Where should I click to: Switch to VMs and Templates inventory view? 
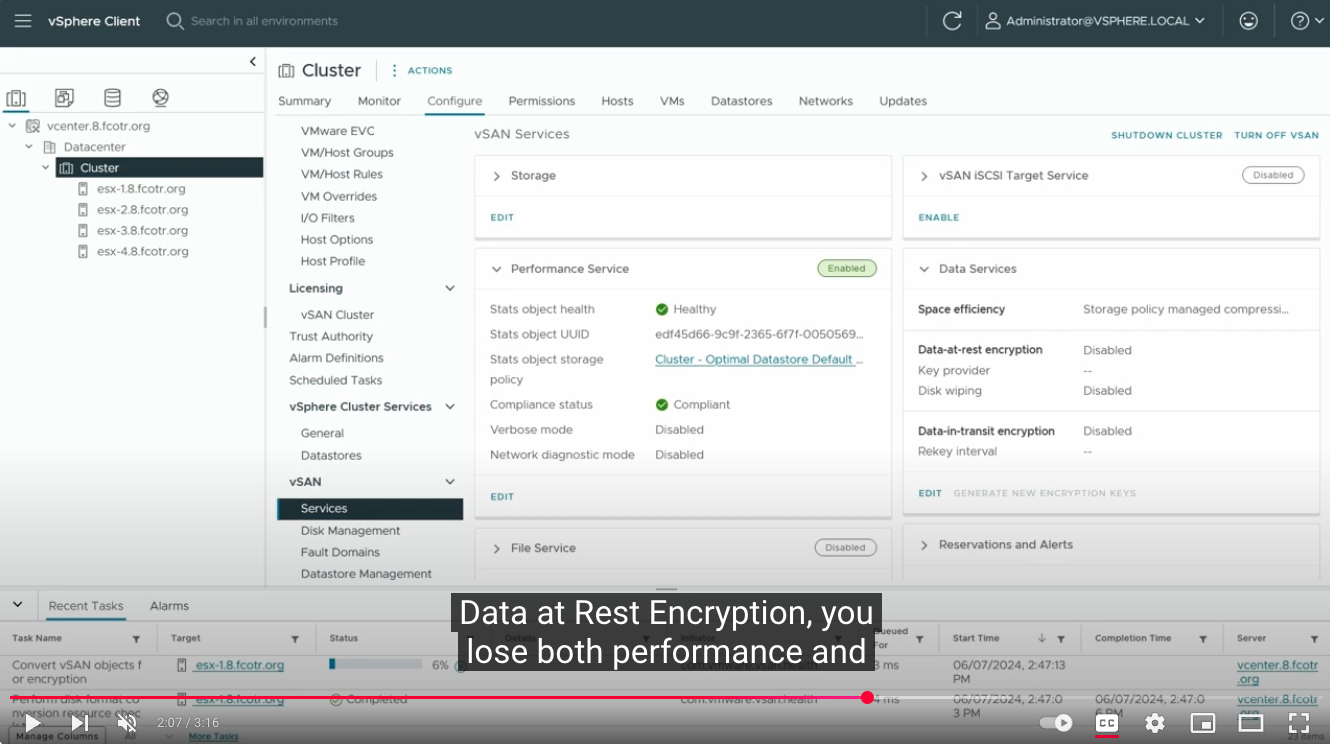pyautogui.click(x=64, y=98)
